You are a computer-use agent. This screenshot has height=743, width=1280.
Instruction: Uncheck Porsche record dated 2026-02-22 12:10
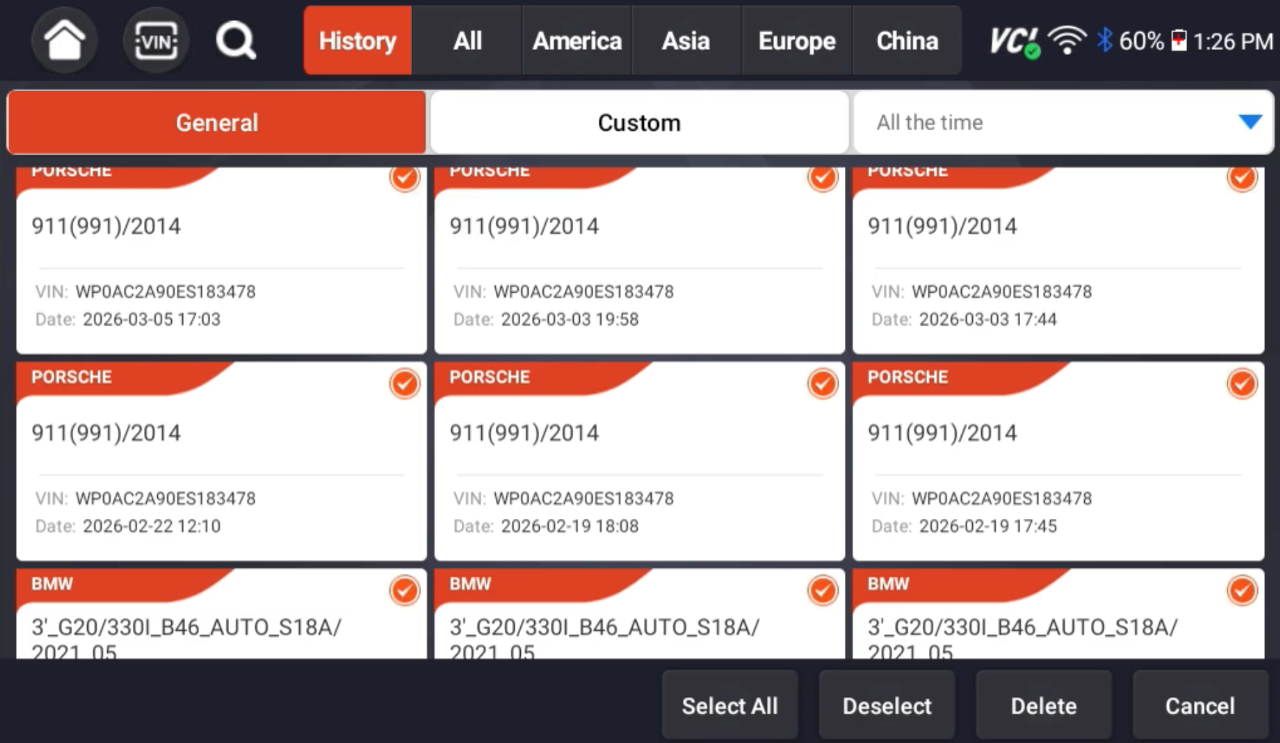[404, 383]
